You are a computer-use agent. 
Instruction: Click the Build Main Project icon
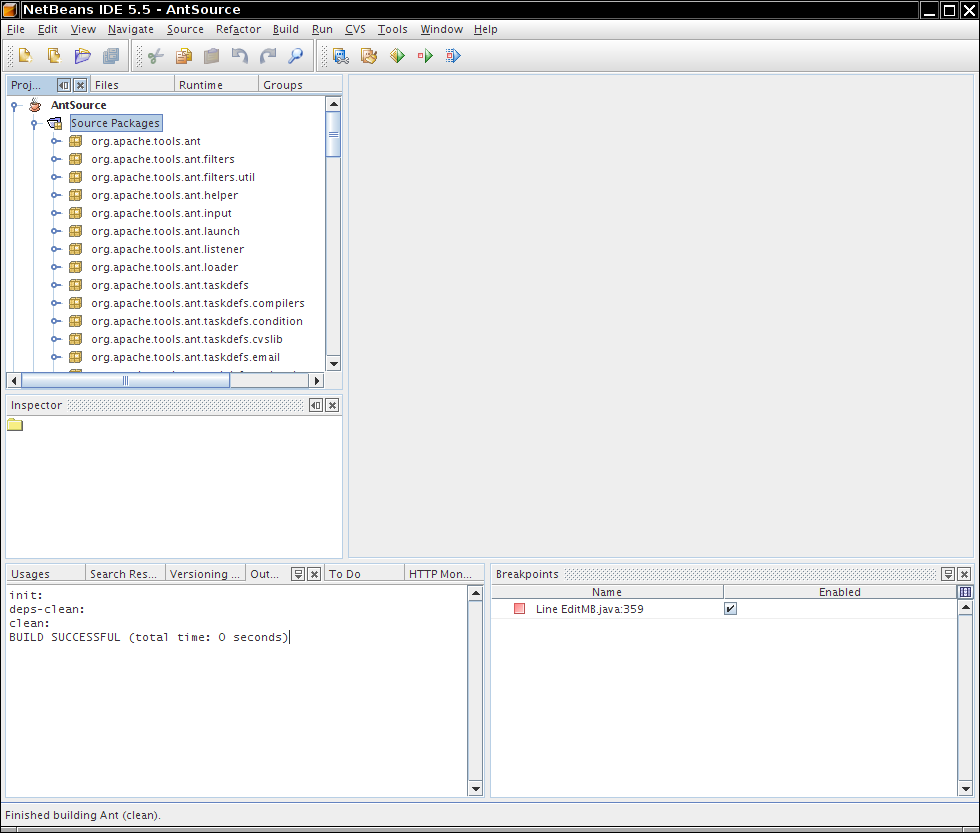(341, 56)
